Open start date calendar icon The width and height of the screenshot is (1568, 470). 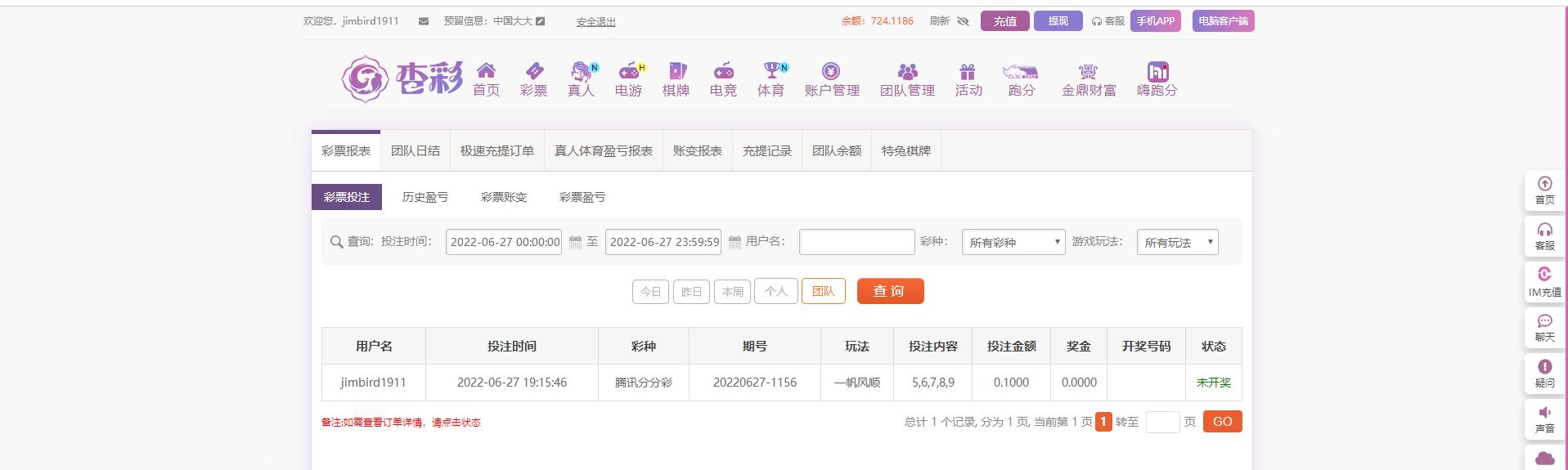point(575,242)
